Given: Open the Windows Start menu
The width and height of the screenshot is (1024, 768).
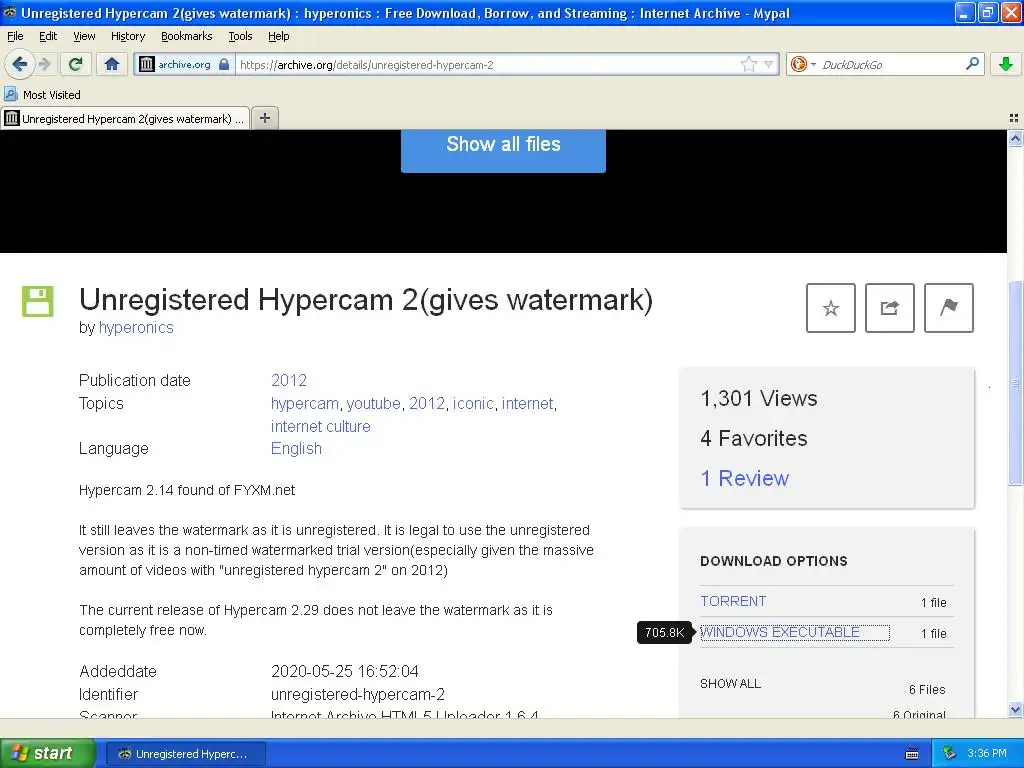Looking at the screenshot, I should [x=47, y=753].
